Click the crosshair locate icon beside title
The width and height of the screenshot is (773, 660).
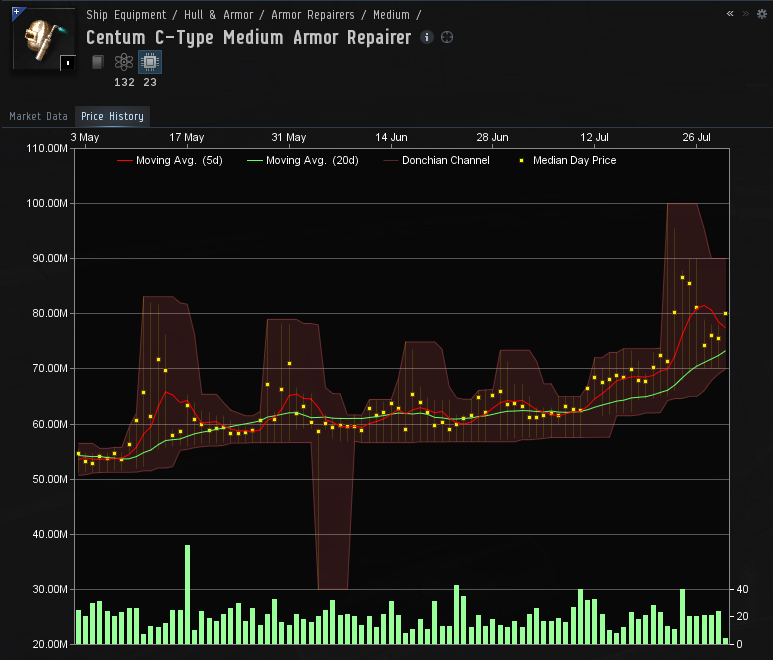447,37
